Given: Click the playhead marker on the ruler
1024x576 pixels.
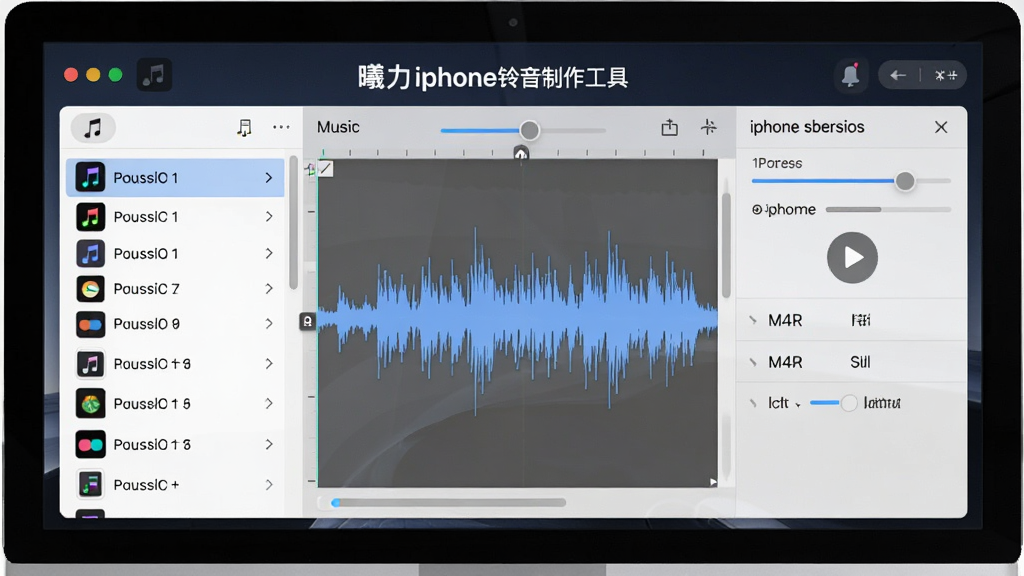Looking at the screenshot, I should 520,154.
